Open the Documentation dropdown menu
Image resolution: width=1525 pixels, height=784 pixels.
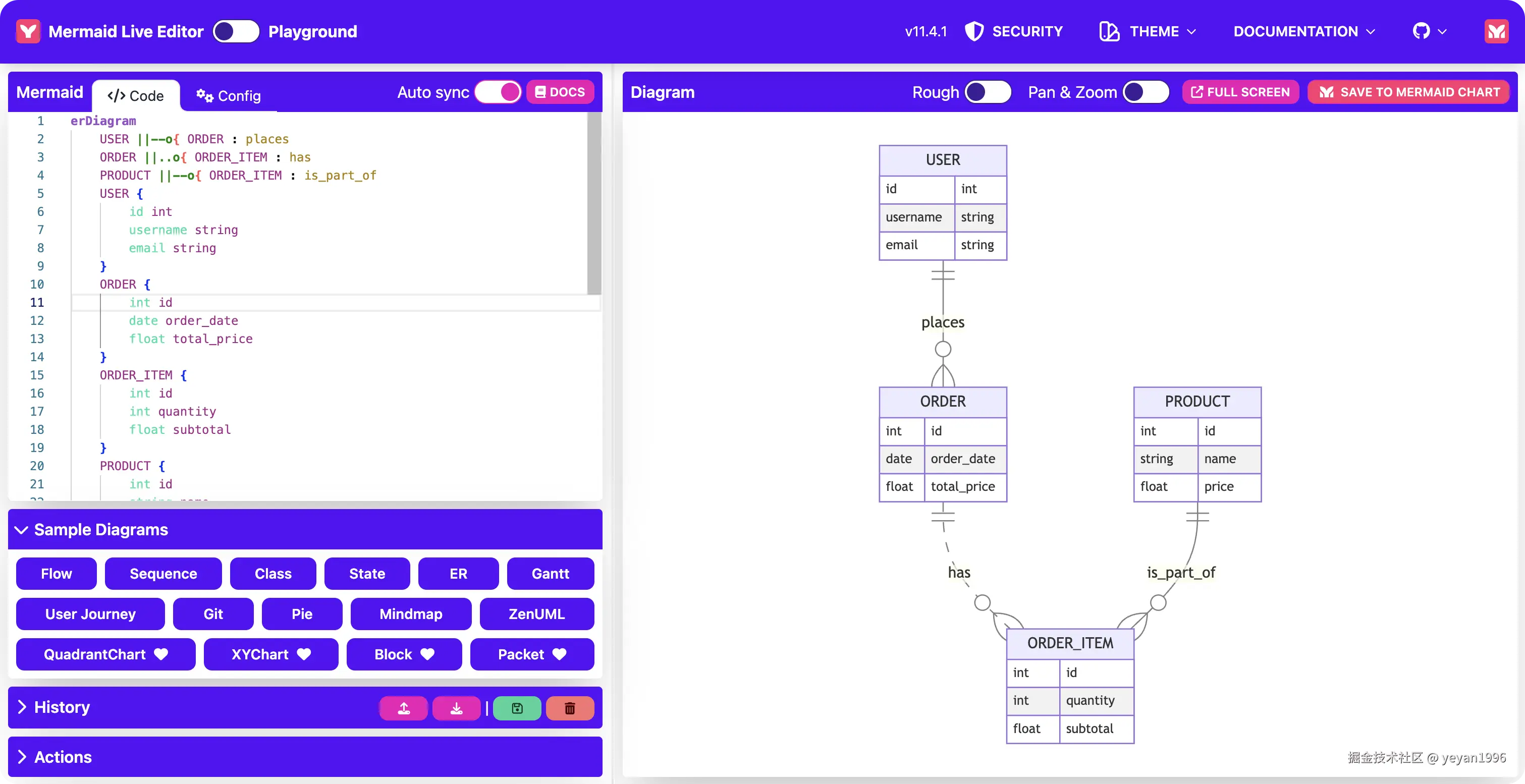(1303, 31)
